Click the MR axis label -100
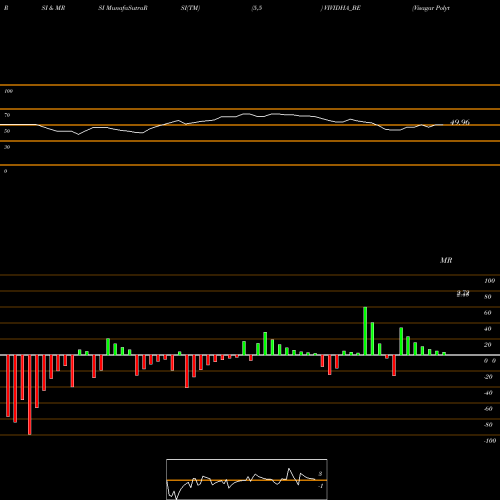Screen dimensions: 500x500 tap(490, 441)
